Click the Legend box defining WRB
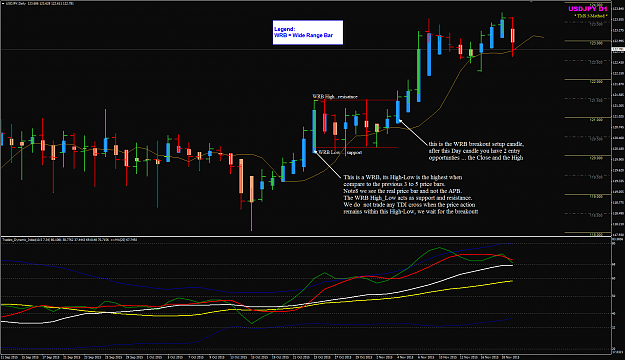Viewport: 625px width, 360px height. coord(308,32)
